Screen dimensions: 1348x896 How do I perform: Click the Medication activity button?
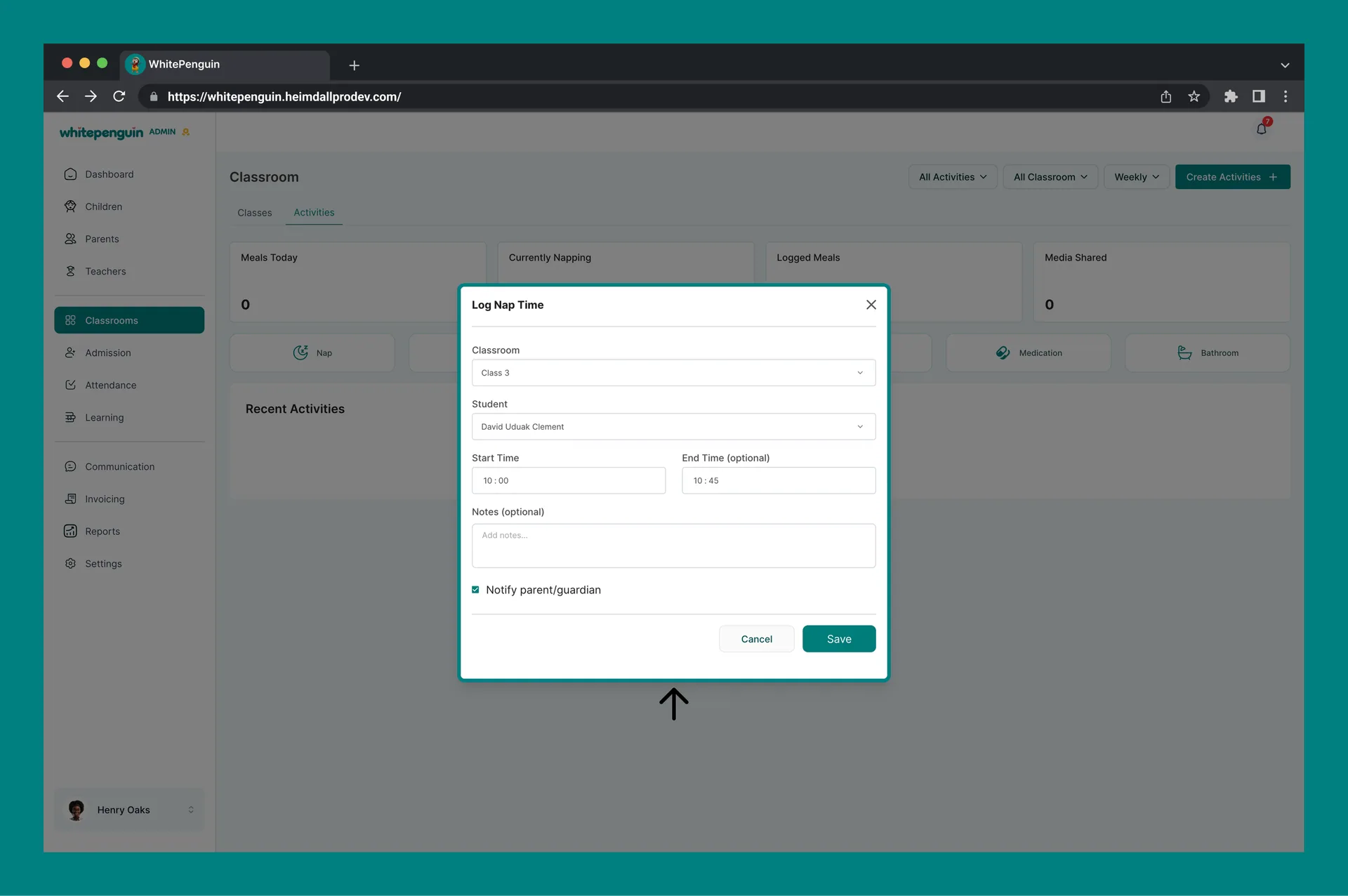(x=1028, y=353)
